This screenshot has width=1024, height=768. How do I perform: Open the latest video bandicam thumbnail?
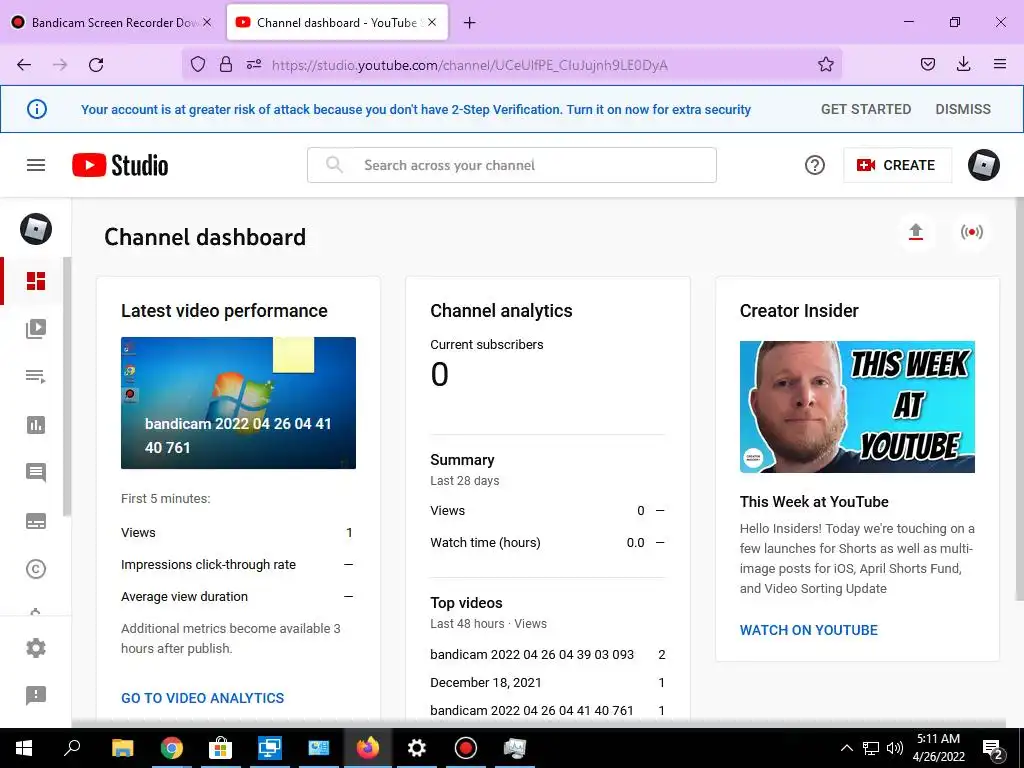[x=238, y=403]
